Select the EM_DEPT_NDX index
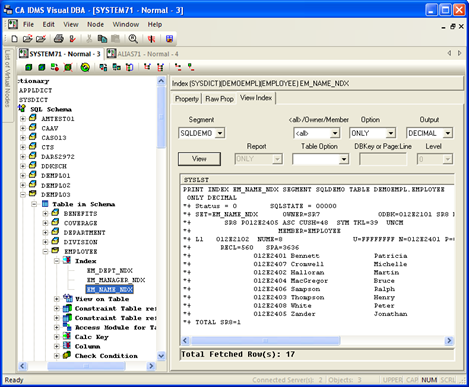The height and width of the screenshot is (391, 473). click(x=110, y=271)
